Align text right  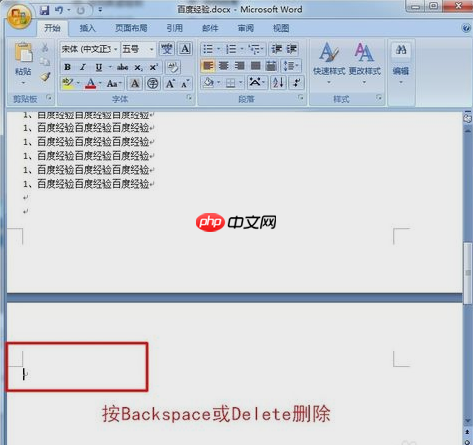tap(239, 66)
